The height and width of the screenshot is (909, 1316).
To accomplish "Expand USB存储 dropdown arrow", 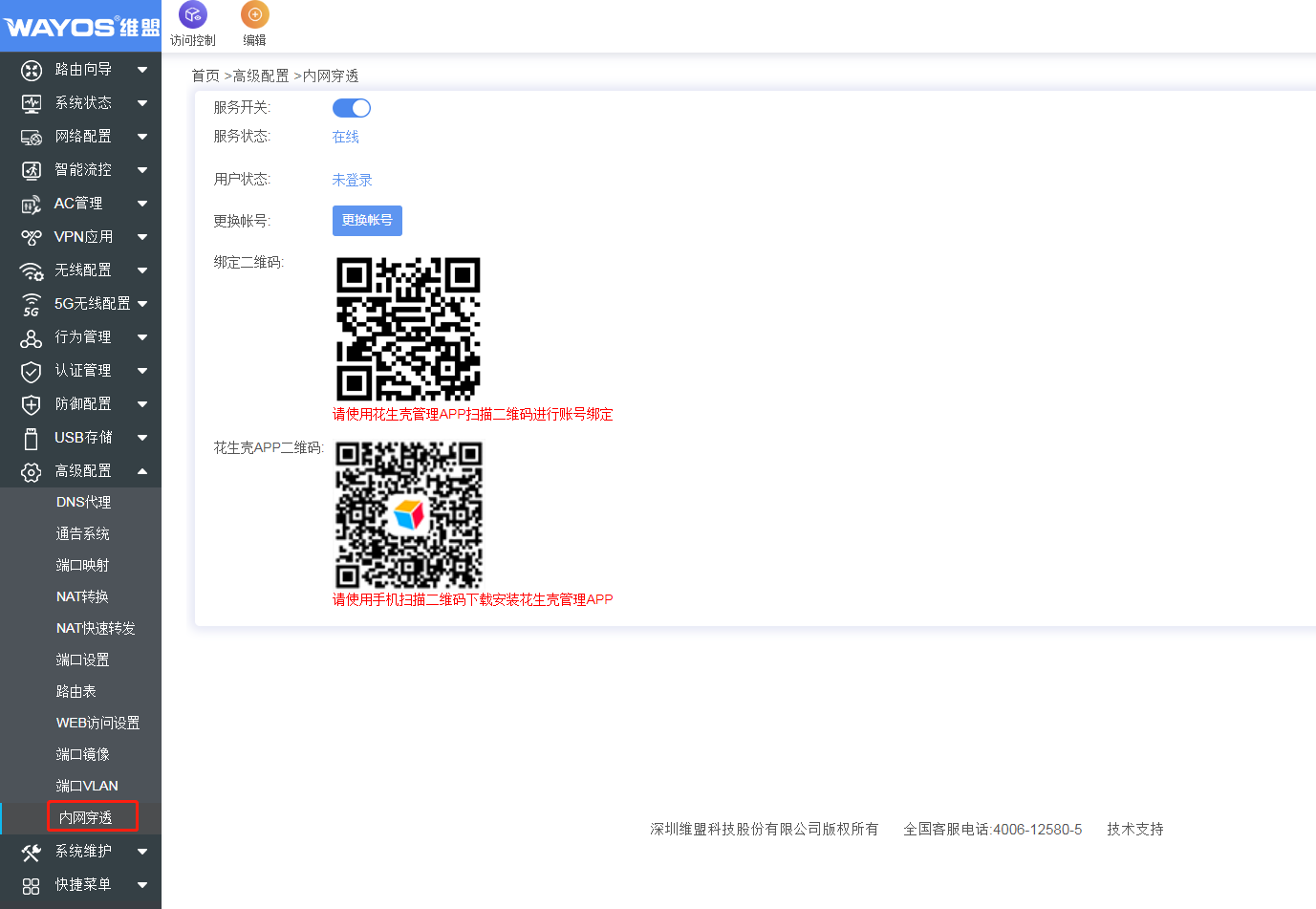I will 142,438.
